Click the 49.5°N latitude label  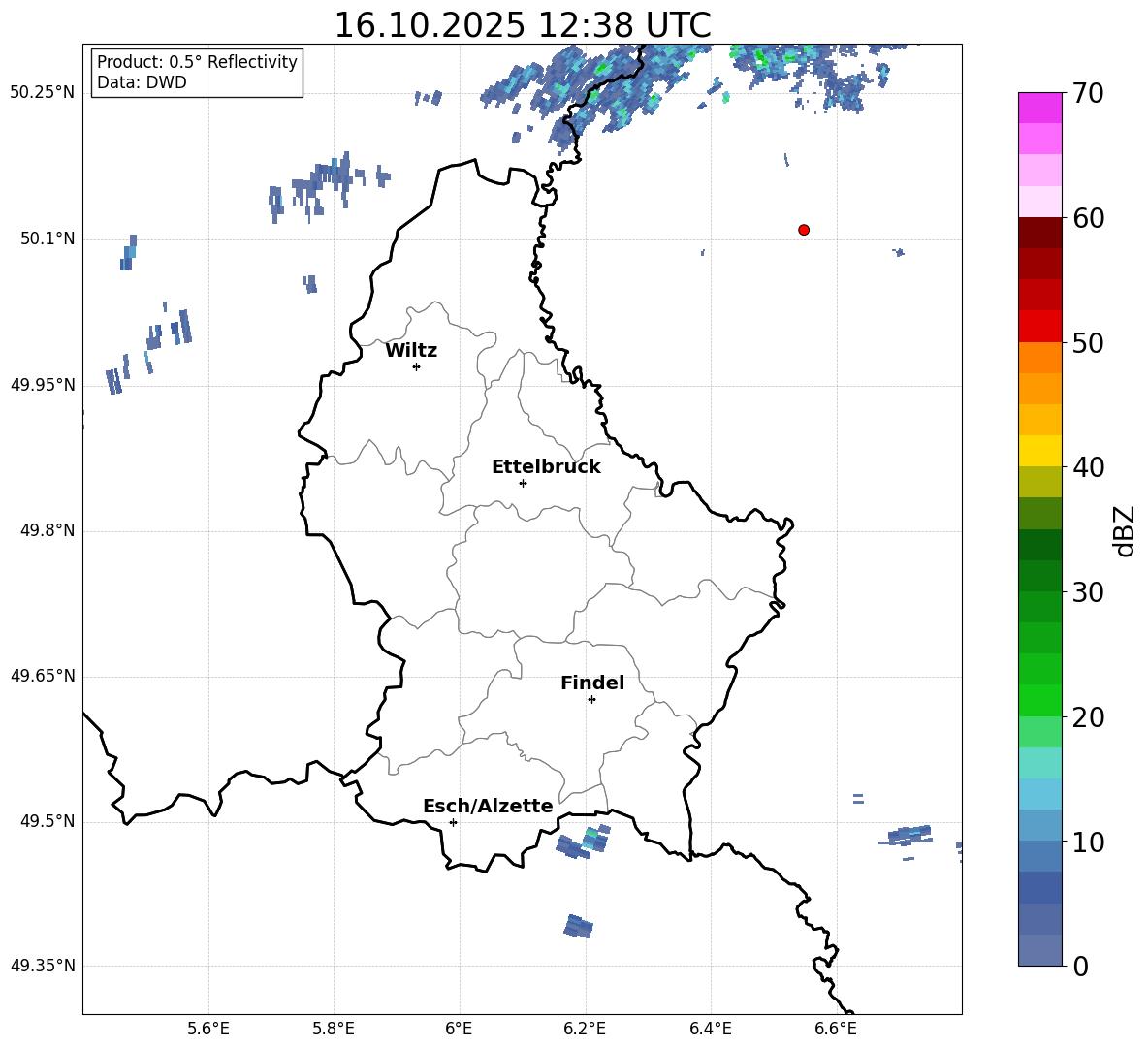click(48, 822)
